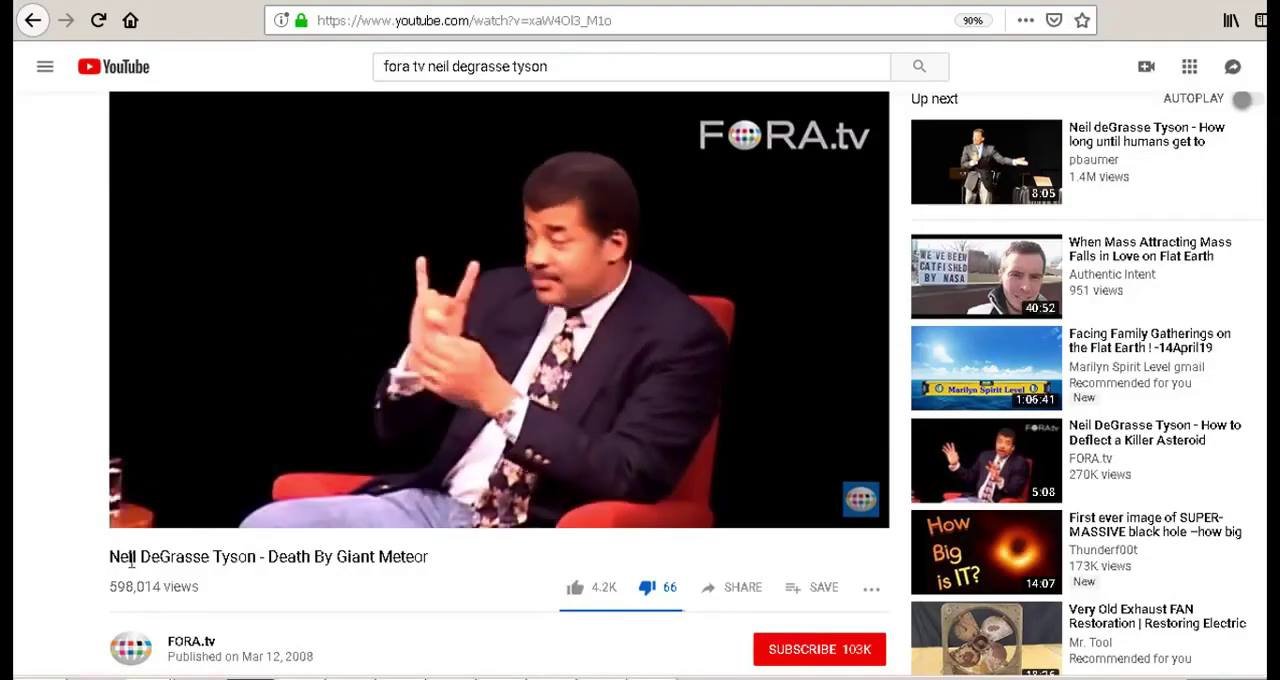Open the YouTube apps grid icon
The width and height of the screenshot is (1280, 680).
(x=1189, y=67)
